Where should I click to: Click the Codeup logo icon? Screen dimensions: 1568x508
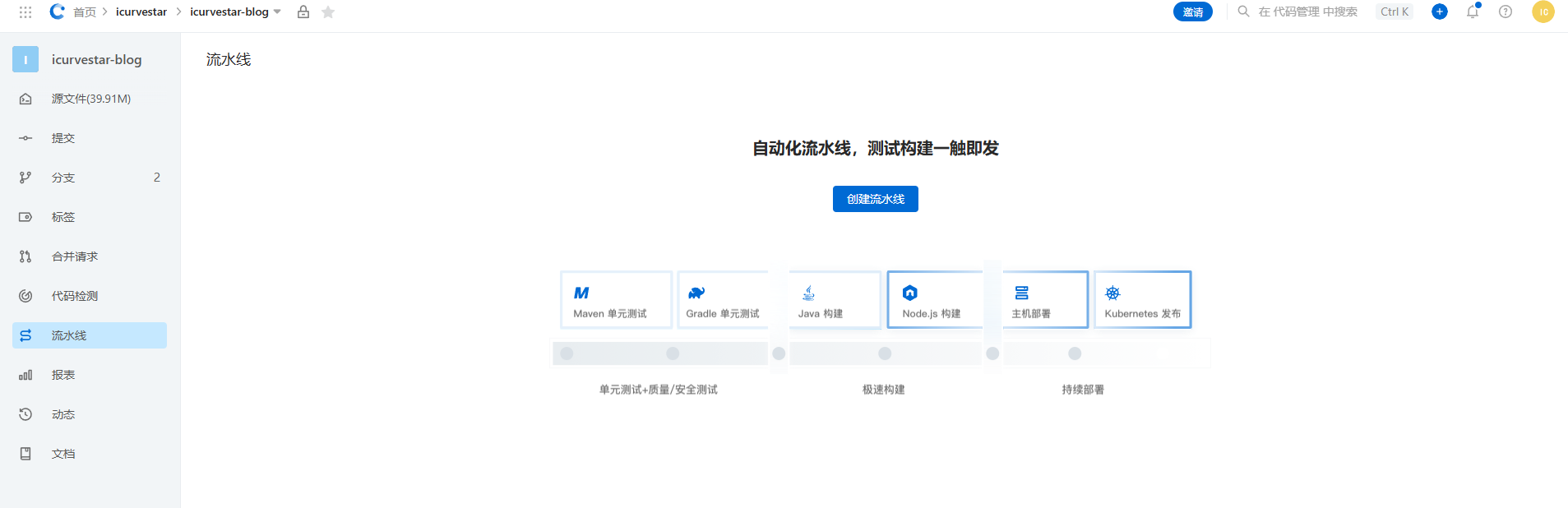pos(57,12)
